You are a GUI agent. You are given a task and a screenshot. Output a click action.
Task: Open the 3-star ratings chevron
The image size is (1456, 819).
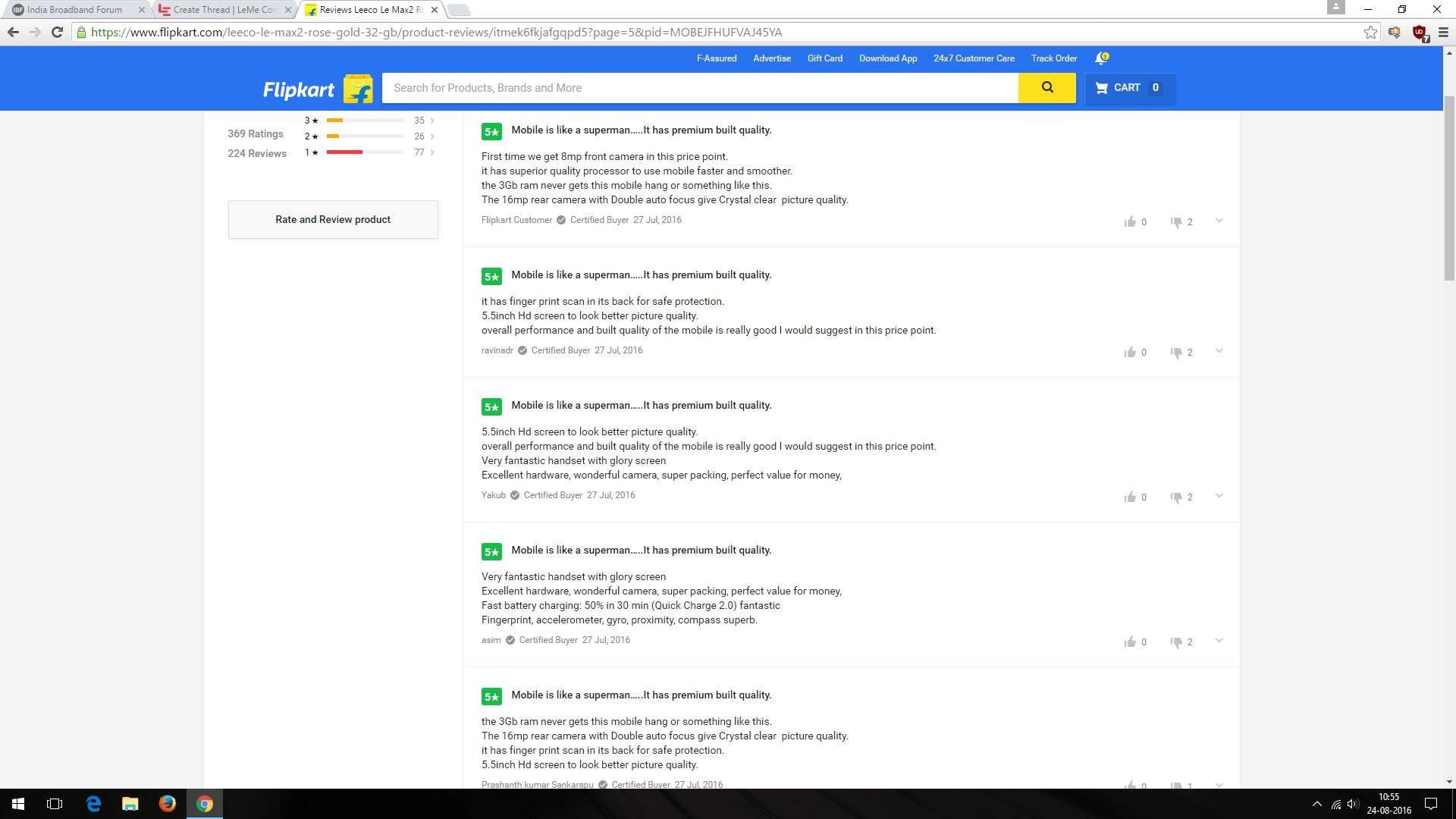(x=432, y=121)
